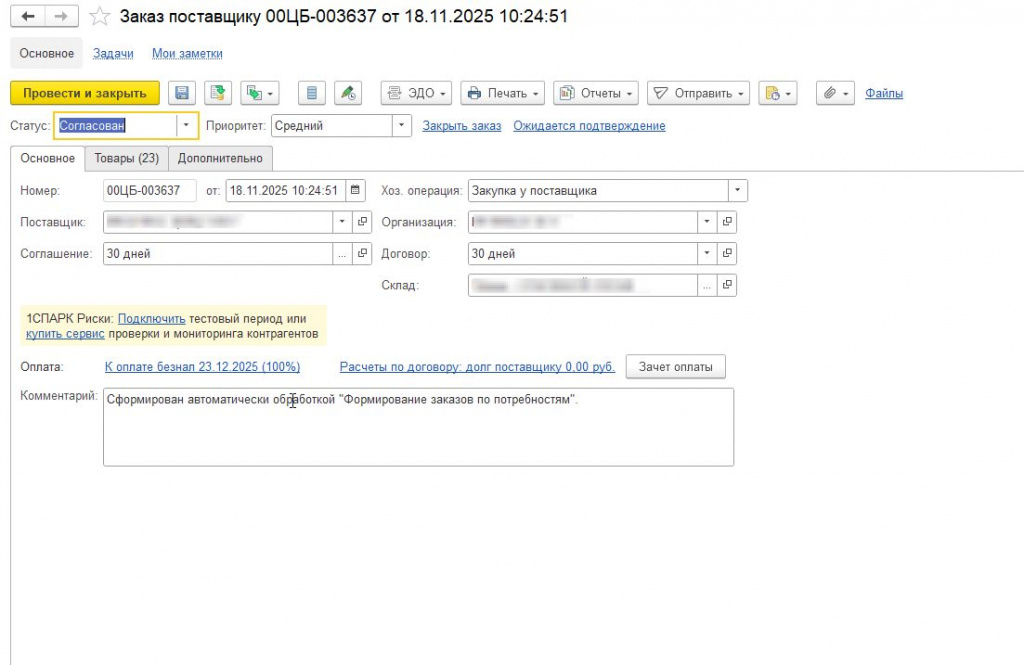Switch to Дополнительно tab

[x=220, y=159]
